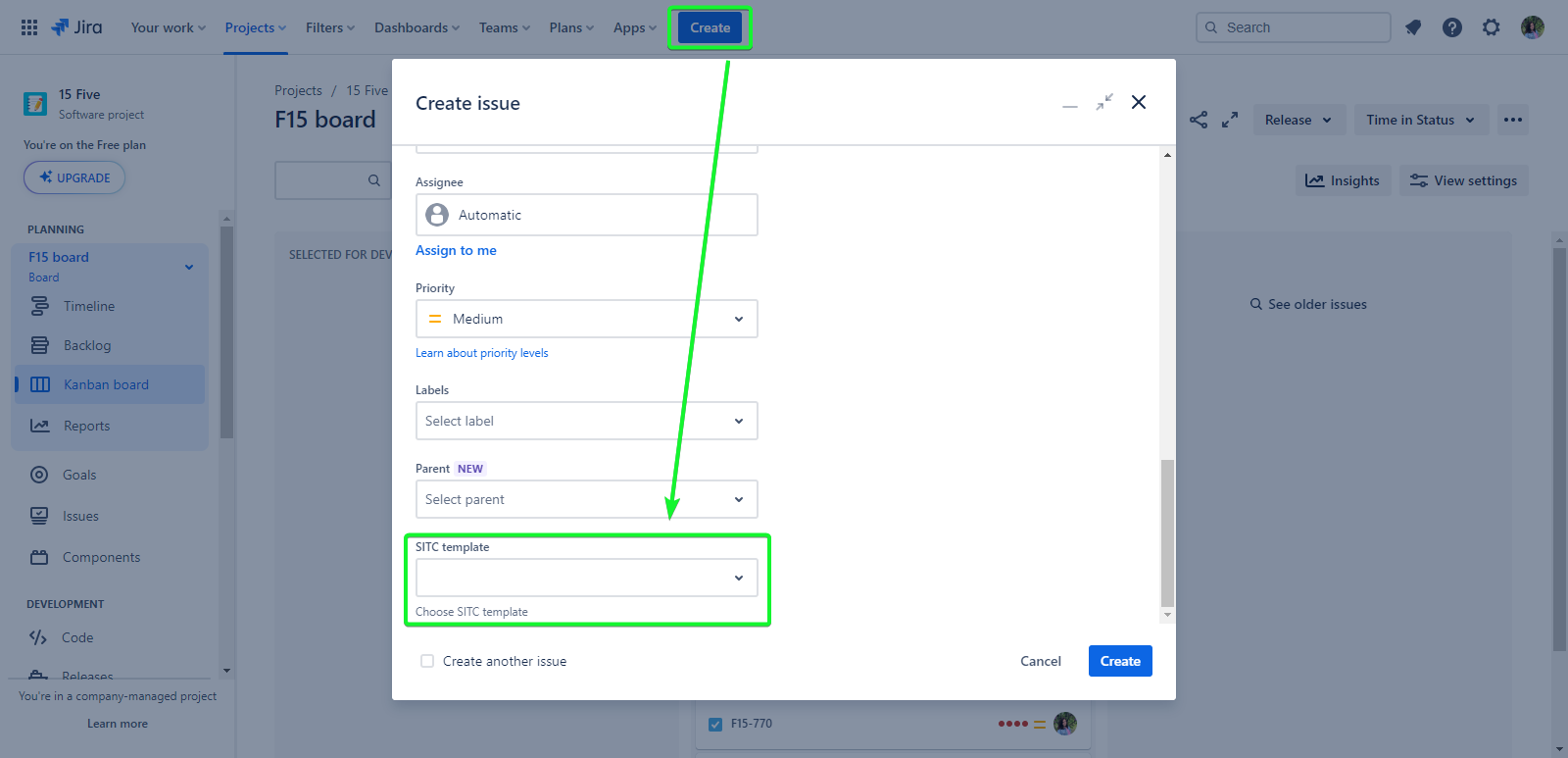Click the fullscreen expand arrows icon
The image size is (1568, 758).
pos(1230,120)
